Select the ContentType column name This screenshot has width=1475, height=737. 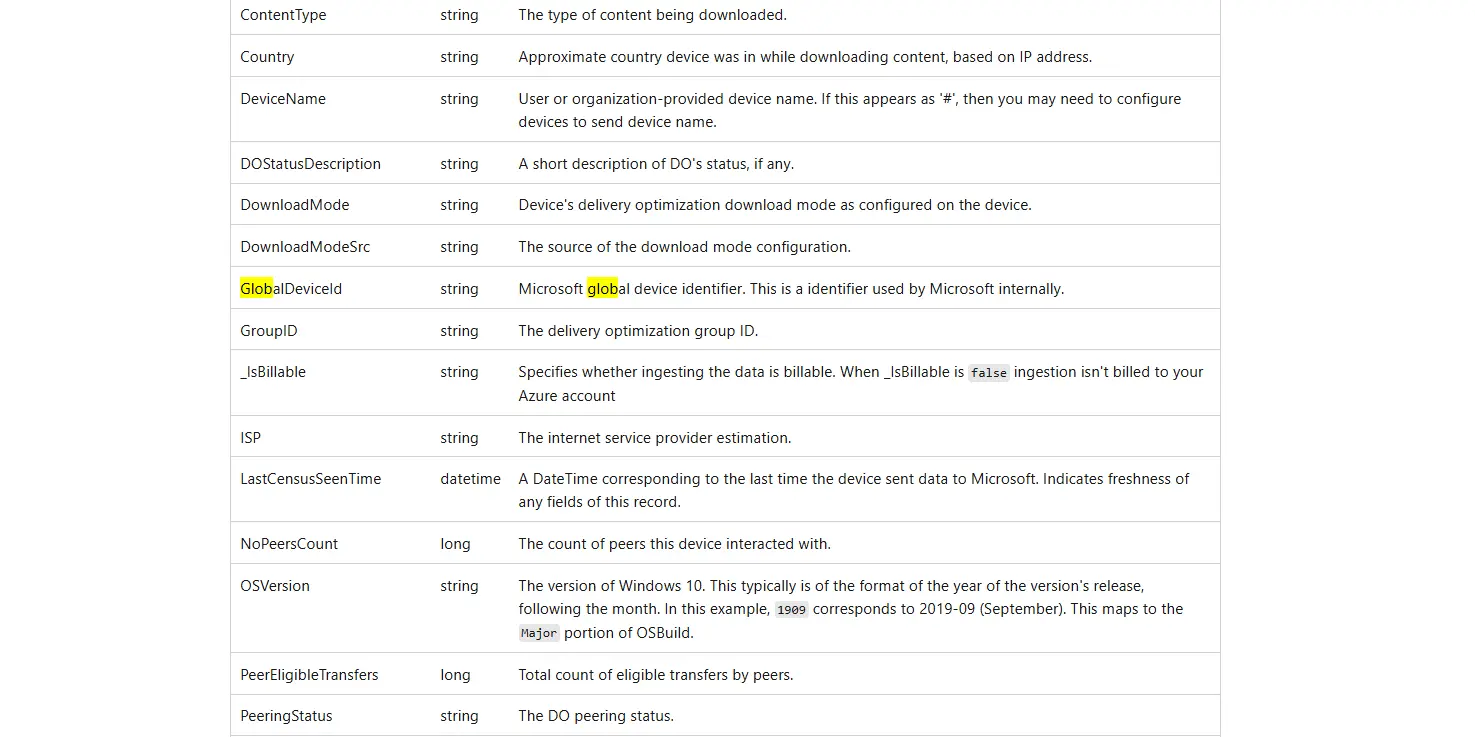(283, 15)
